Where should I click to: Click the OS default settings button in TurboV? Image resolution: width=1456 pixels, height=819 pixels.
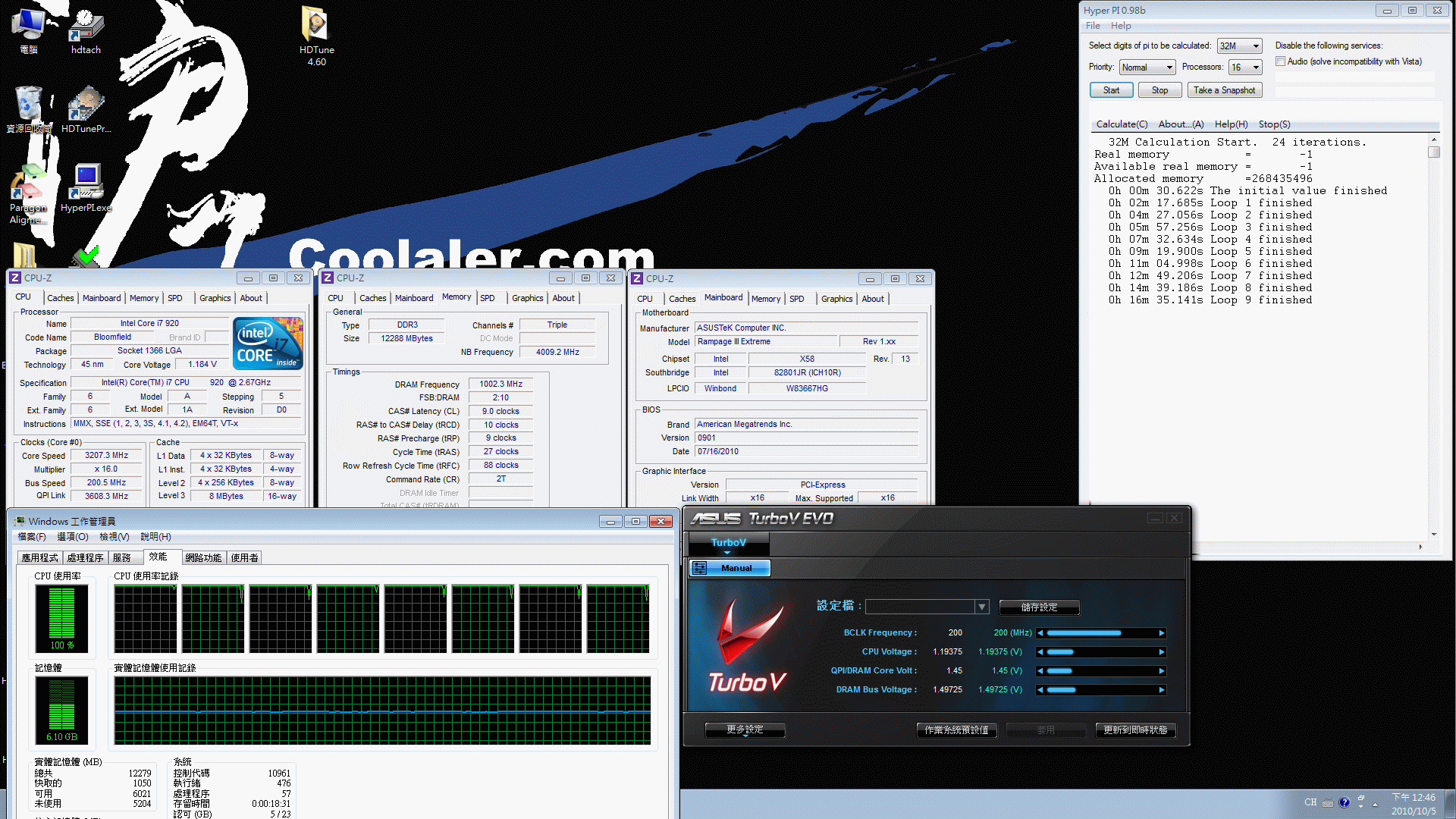(956, 730)
